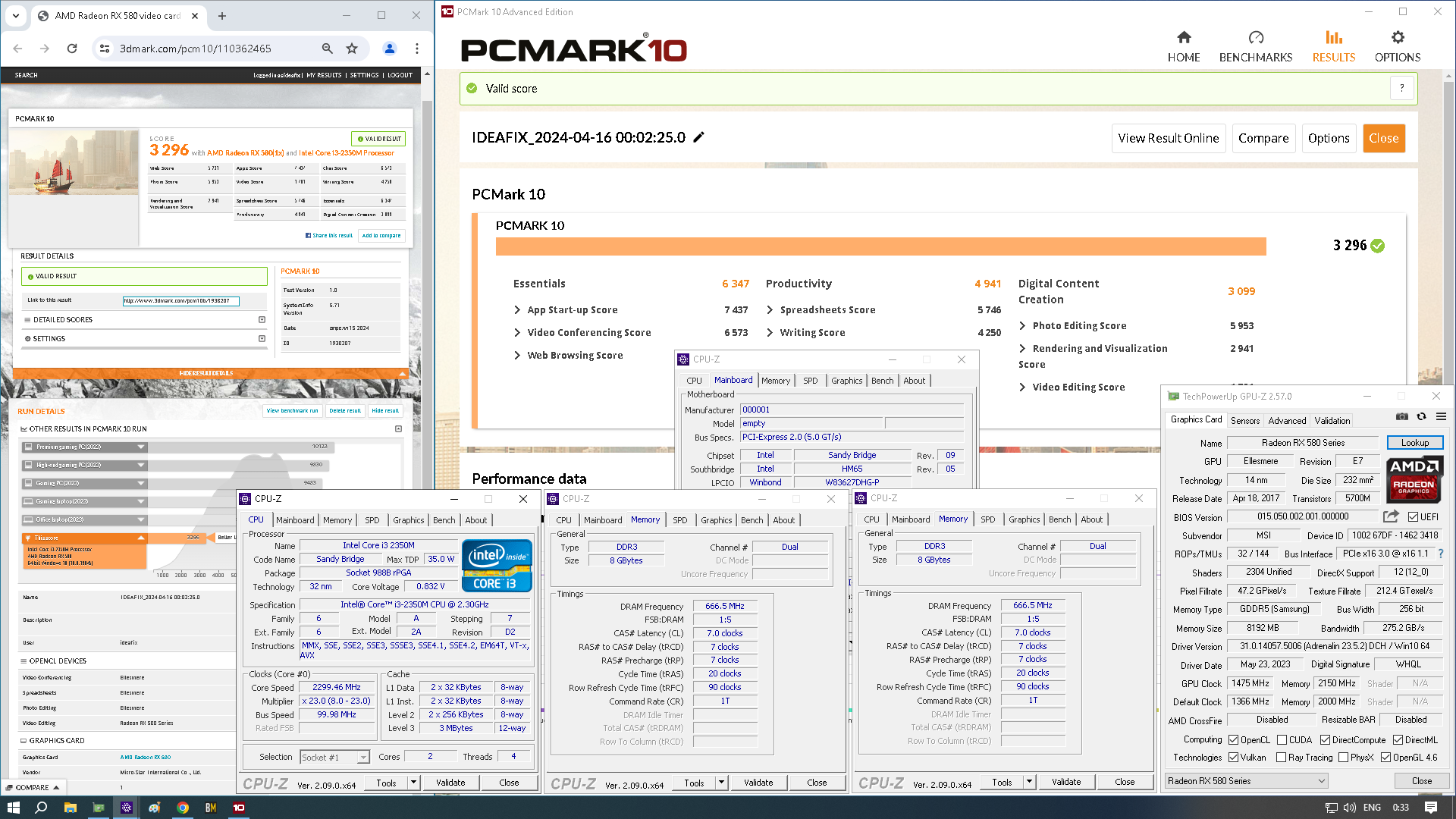The image size is (1456, 819).
Task: Expand the Video Conferencing Score row
Action: [x=517, y=332]
